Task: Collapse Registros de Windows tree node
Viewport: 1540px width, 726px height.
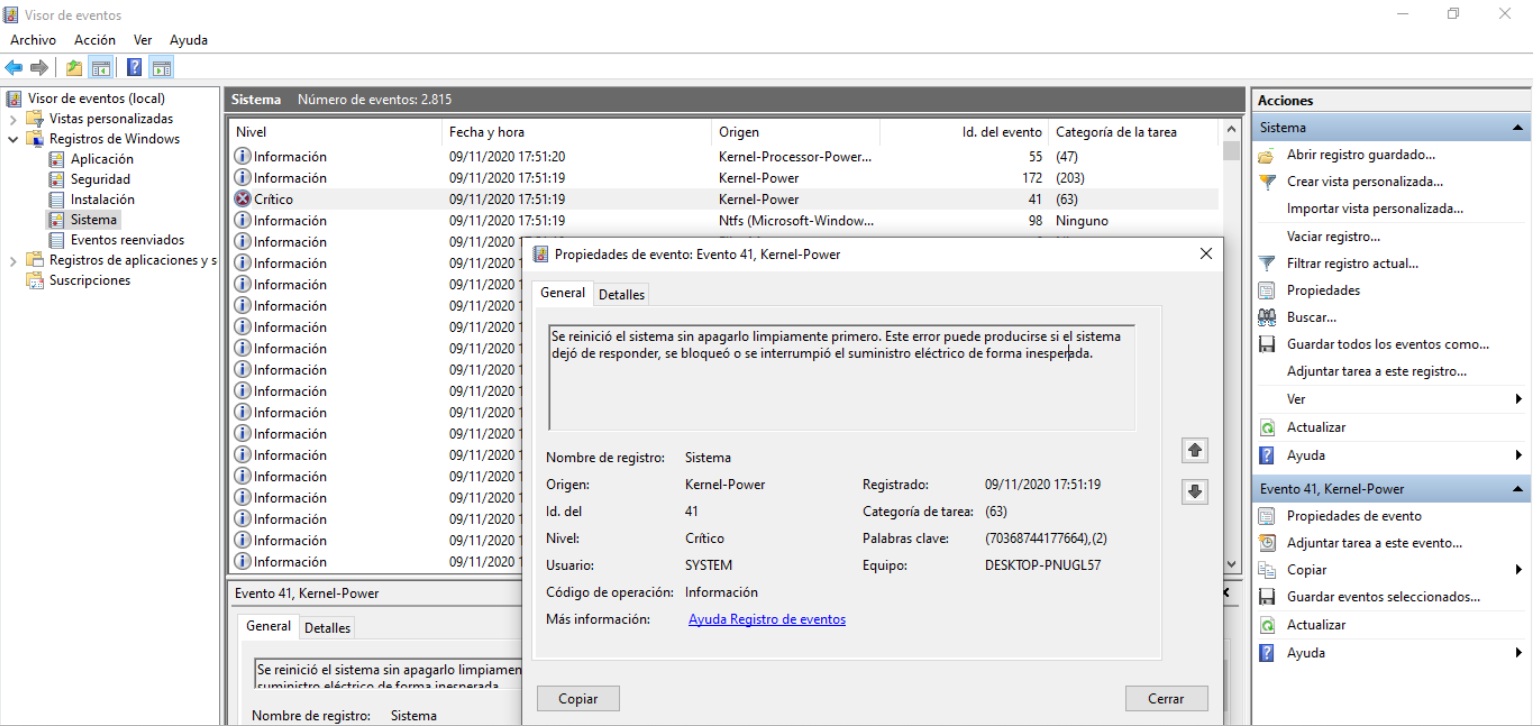Action: coord(14,139)
